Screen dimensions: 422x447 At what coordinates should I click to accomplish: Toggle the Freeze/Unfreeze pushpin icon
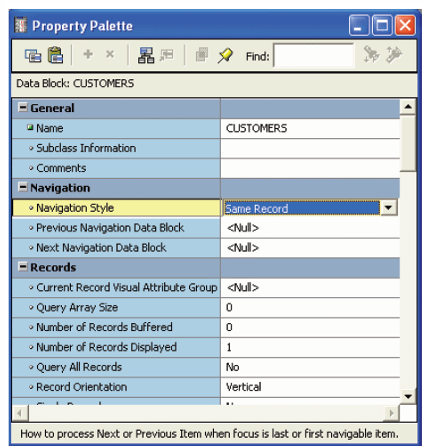coord(225,55)
